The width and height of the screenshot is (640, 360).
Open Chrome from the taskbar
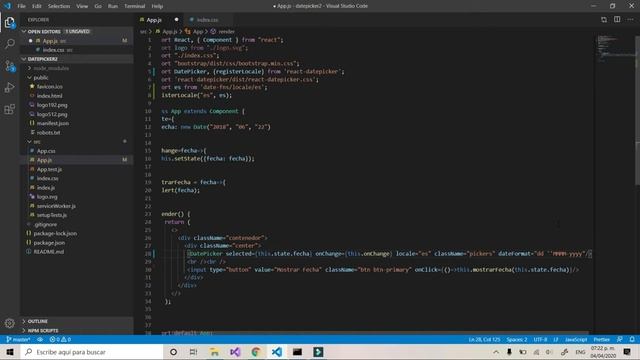pyautogui.click(x=256, y=352)
